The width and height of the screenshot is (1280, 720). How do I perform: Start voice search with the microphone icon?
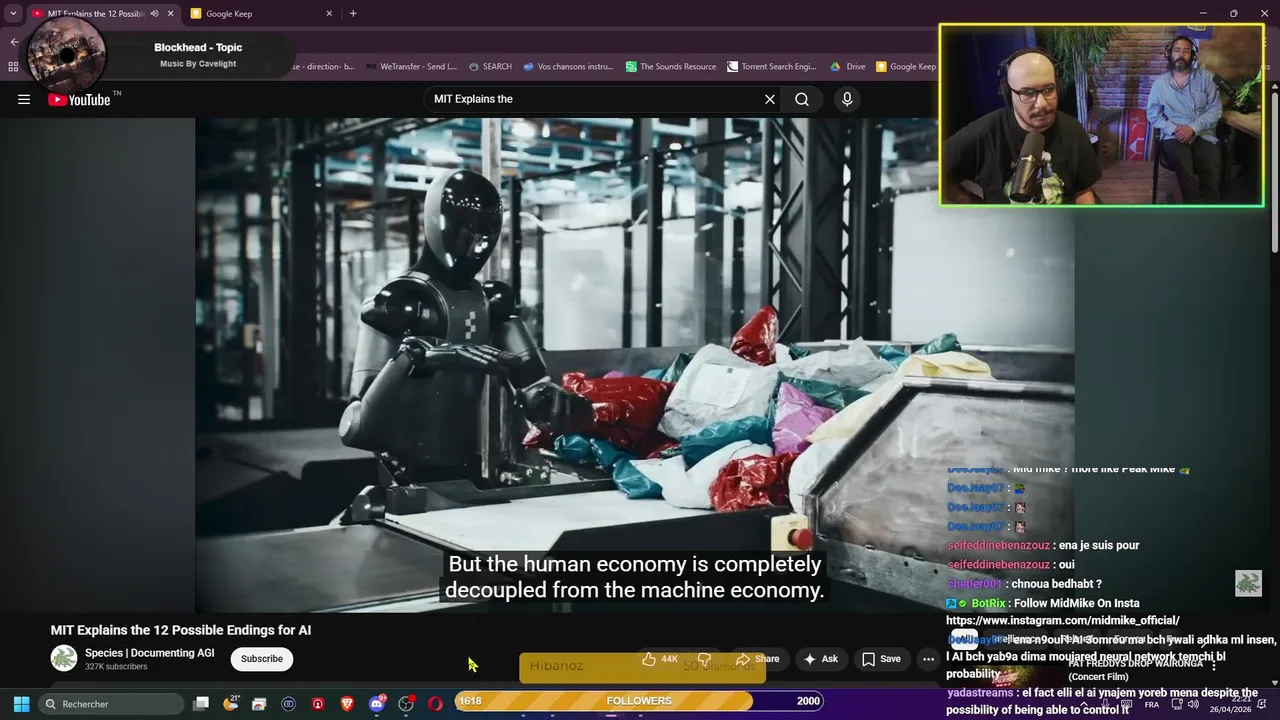(847, 99)
